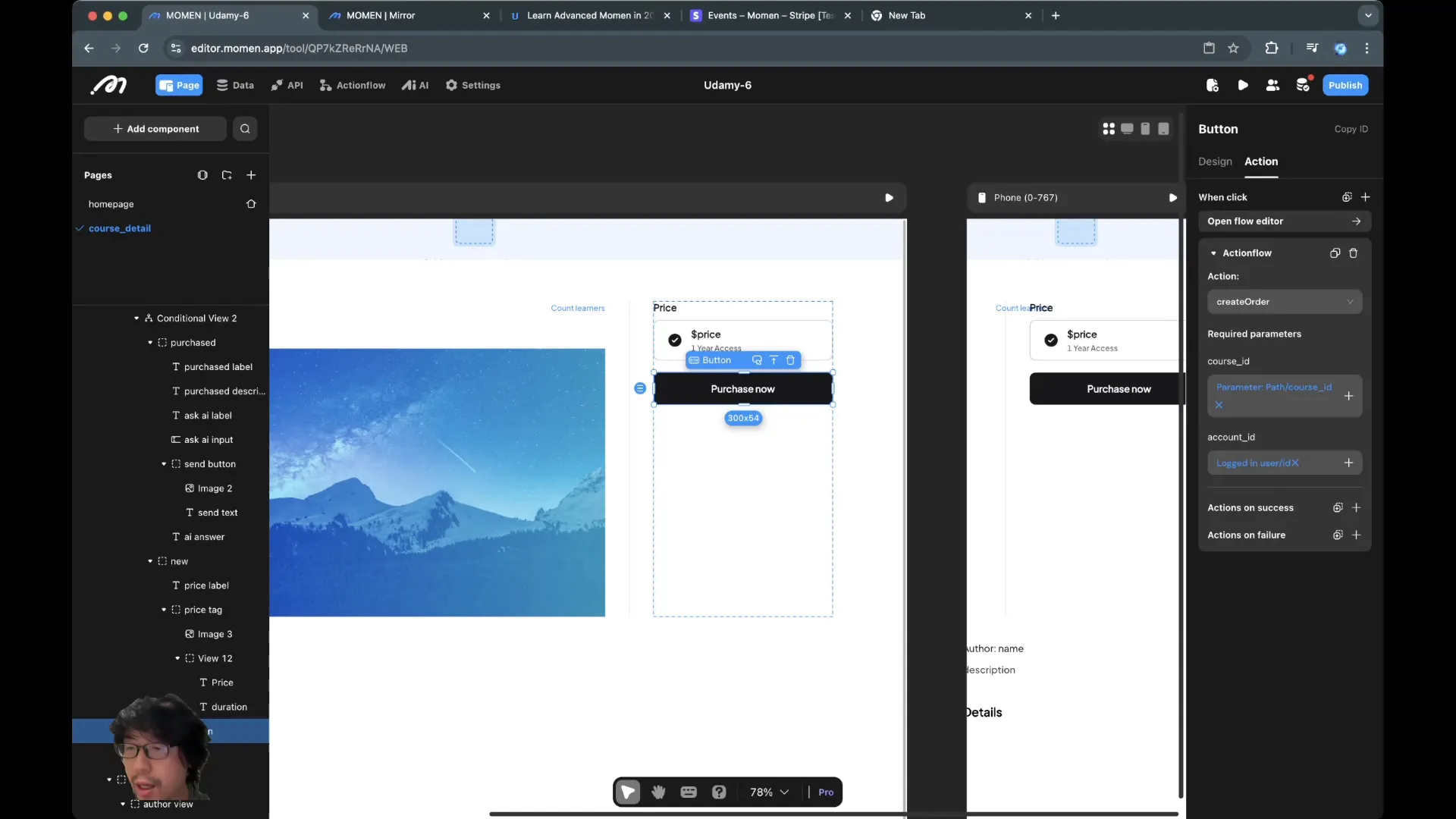Switch to the tablet viewport icon
Viewport: 1456px width, 819px height.
[1163, 129]
